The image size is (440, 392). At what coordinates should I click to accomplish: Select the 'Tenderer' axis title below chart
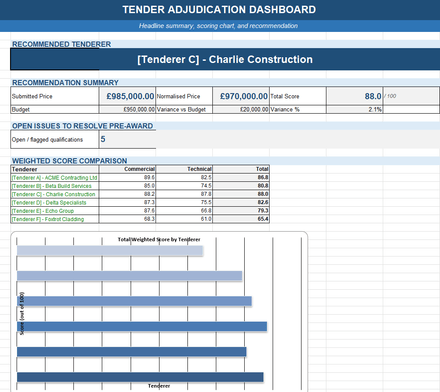click(x=159, y=386)
